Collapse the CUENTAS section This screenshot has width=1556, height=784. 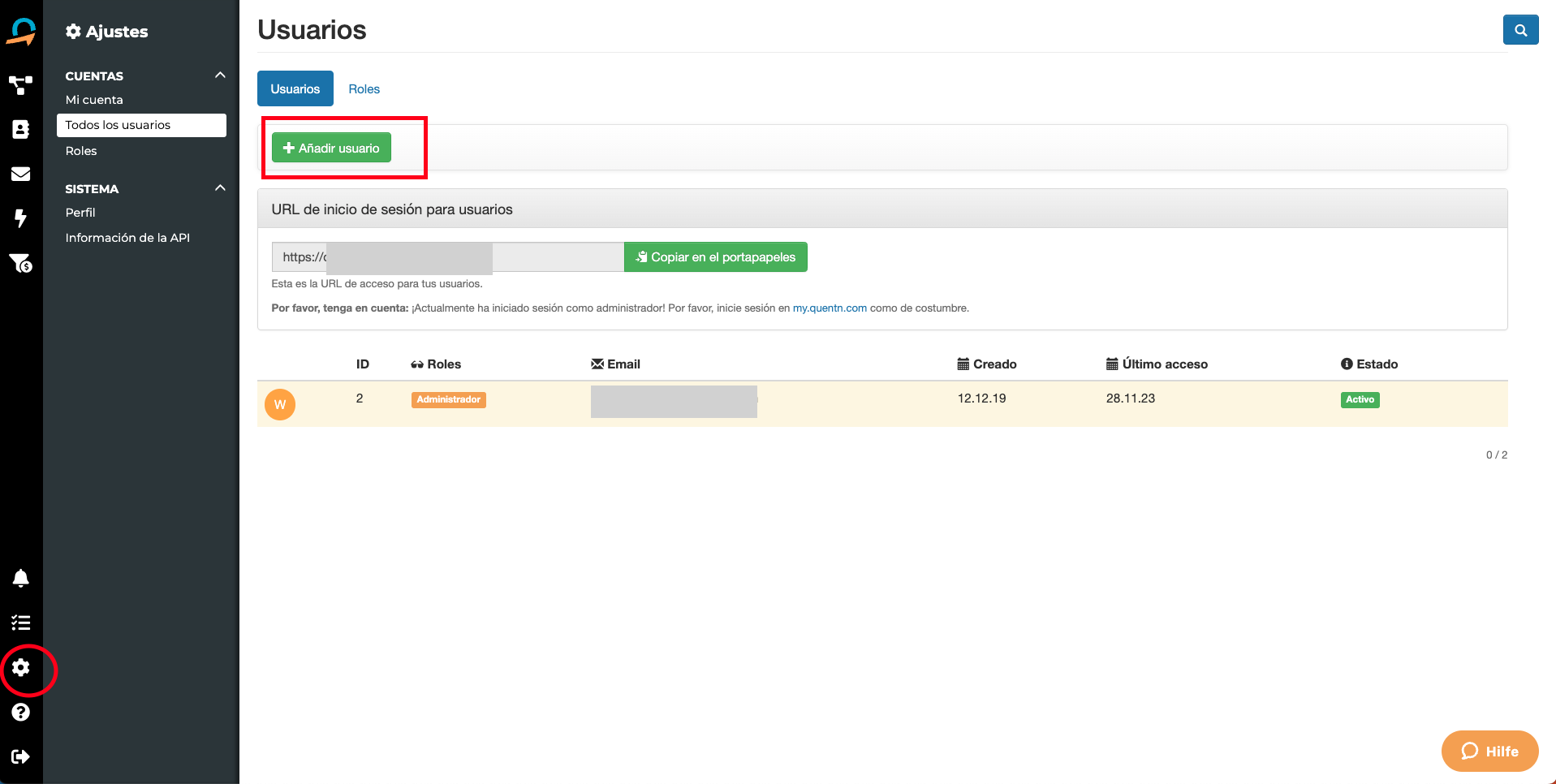(x=220, y=75)
